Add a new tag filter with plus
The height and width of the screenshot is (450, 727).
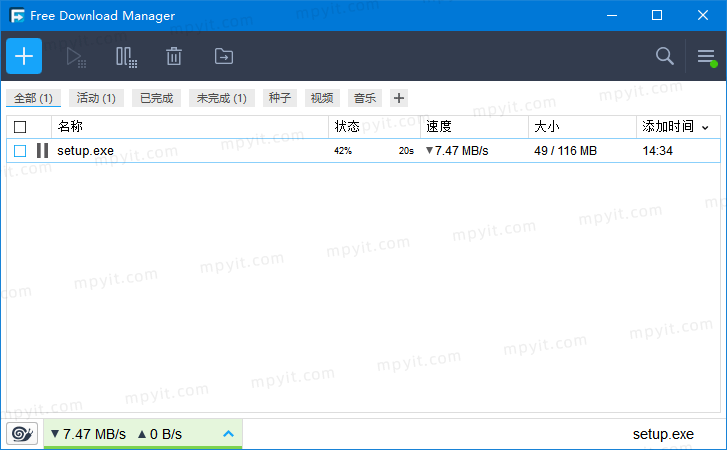[x=399, y=98]
